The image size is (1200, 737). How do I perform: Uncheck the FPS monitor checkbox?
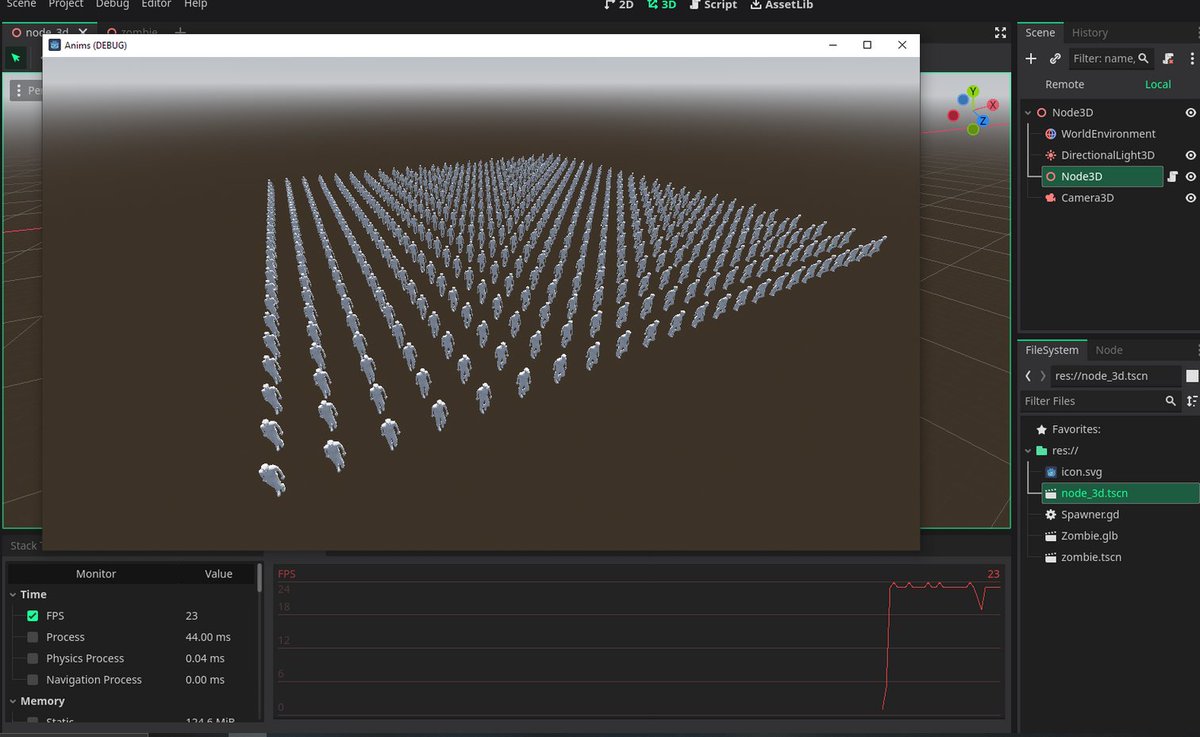point(33,616)
